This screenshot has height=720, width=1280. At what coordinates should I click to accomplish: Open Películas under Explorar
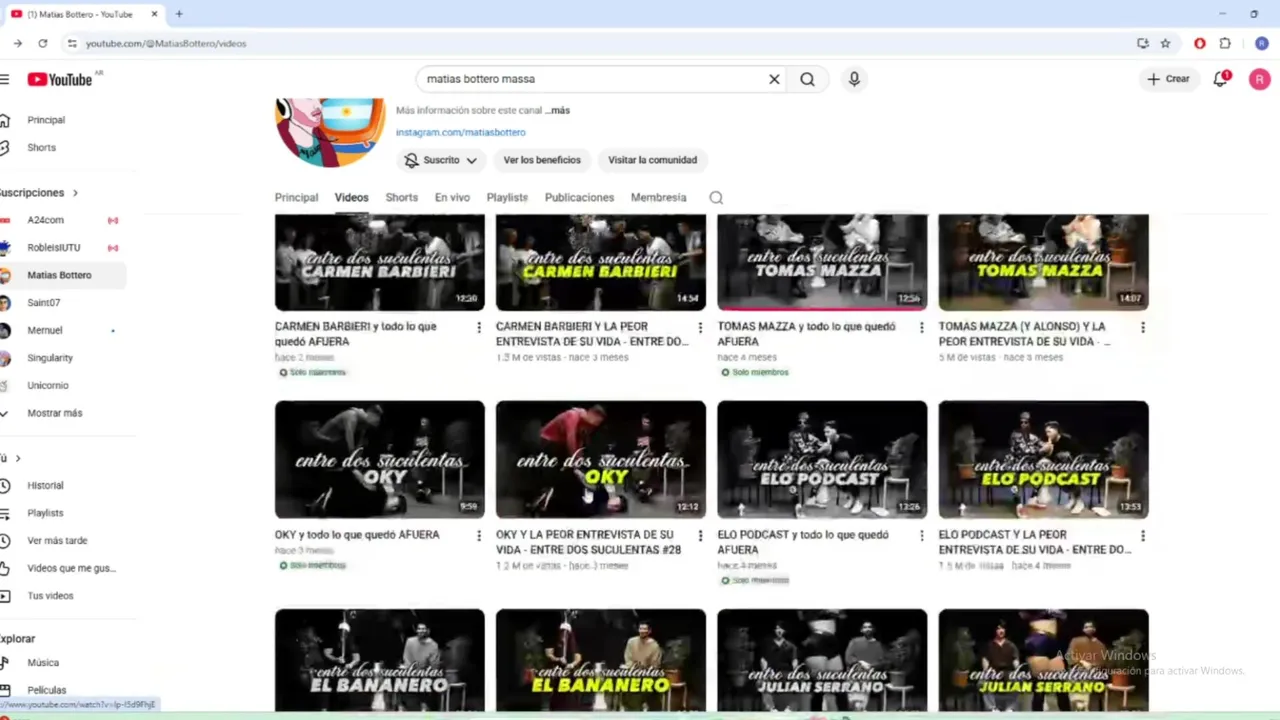46,690
